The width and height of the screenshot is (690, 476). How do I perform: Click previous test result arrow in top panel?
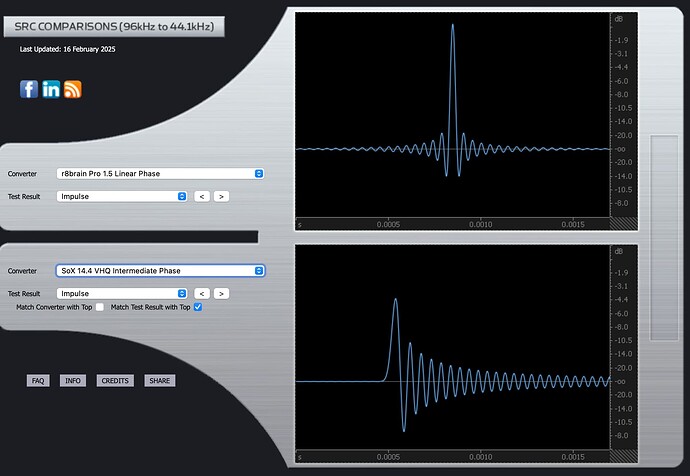(202, 196)
